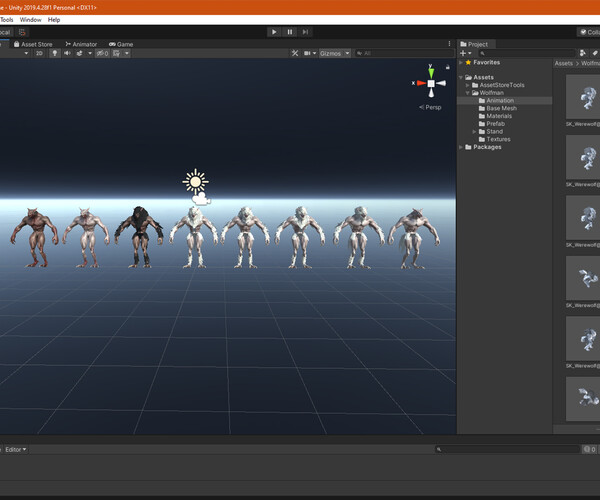Image resolution: width=600 pixels, height=500 pixels.
Task: Click Search by Type filter icon
Action: (582, 53)
